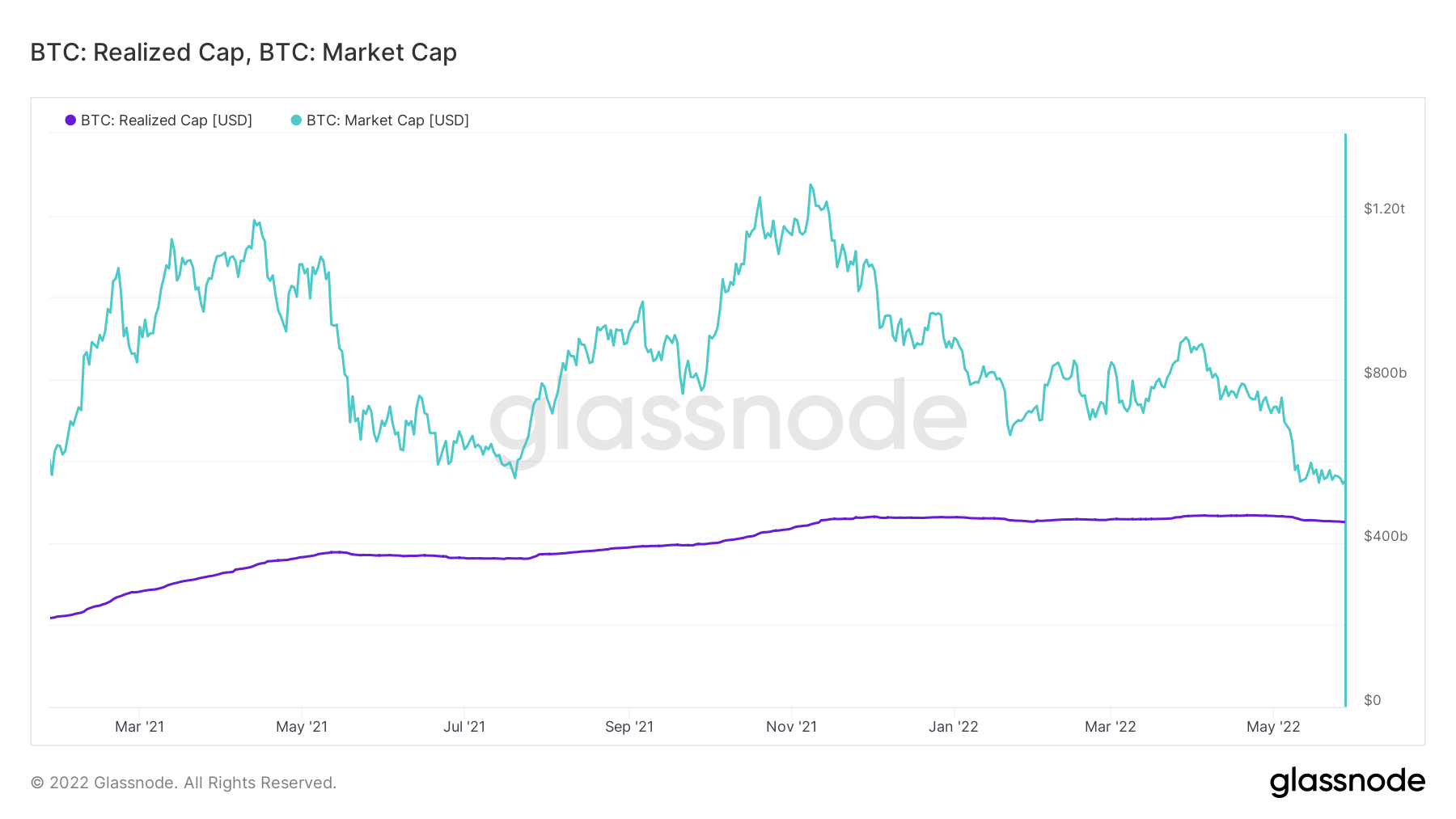This screenshot has height=819, width=1456.
Task: Click the Glassnode logo at bottom right
Action: 1347,782
